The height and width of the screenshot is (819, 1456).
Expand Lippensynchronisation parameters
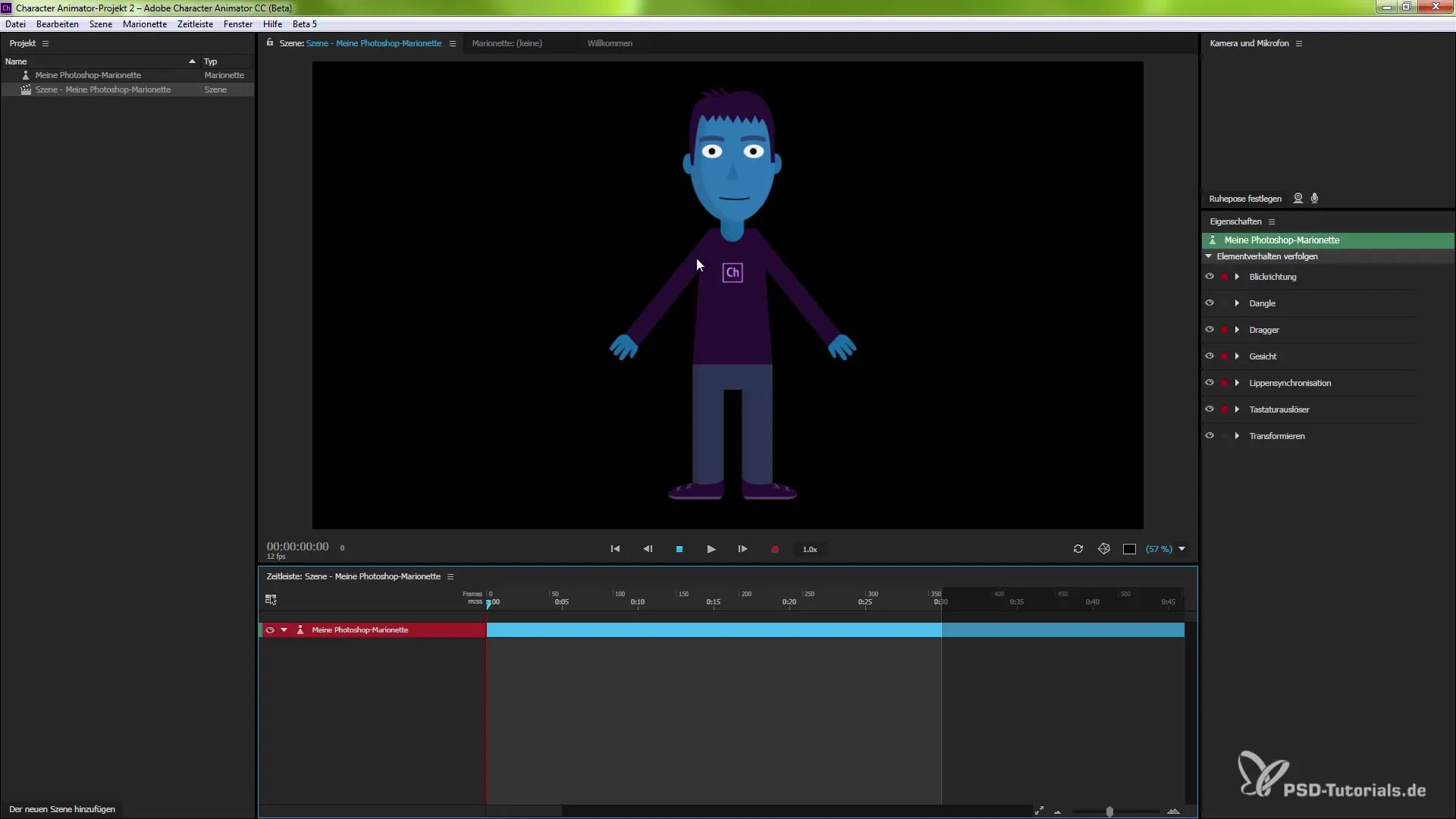pyautogui.click(x=1238, y=383)
